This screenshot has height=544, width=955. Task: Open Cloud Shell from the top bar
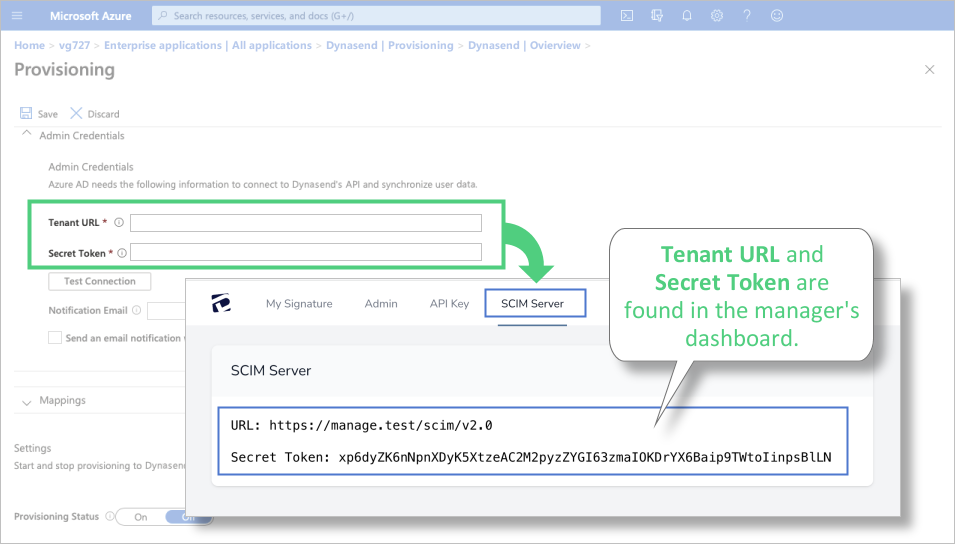[627, 16]
